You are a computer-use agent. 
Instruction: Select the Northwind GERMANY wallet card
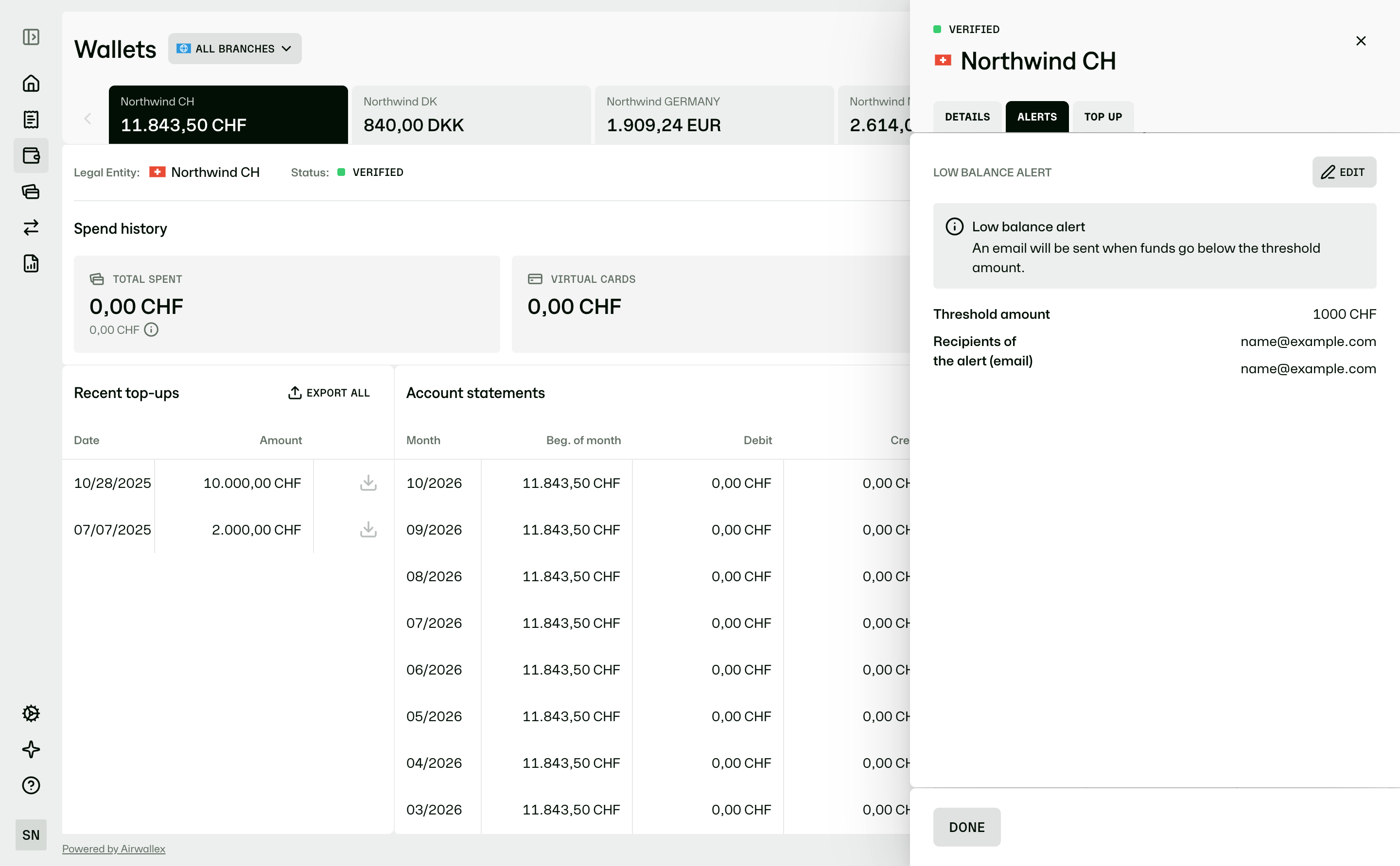click(x=714, y=115)
